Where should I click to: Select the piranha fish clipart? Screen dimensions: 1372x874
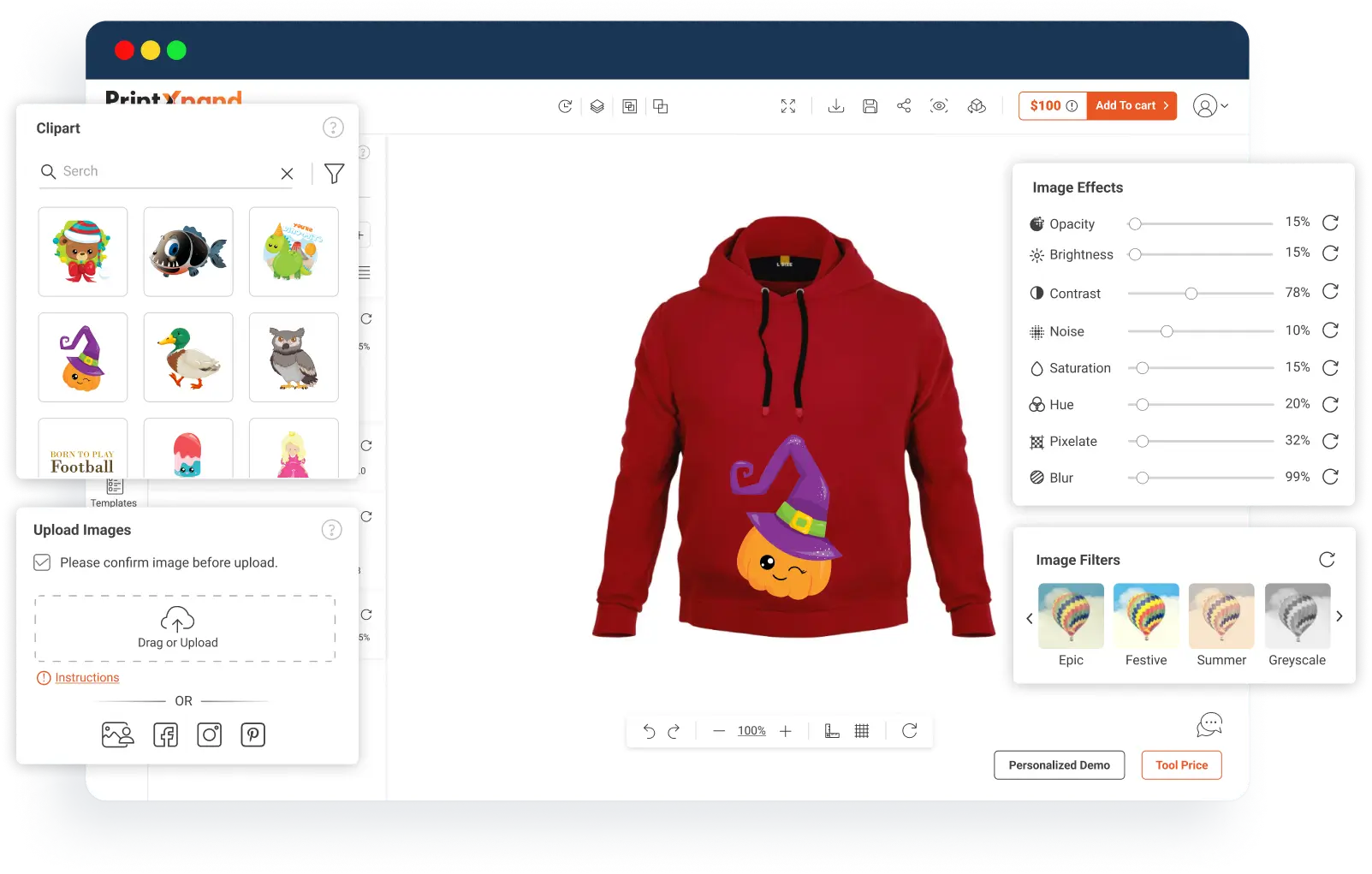click(188, 252)
